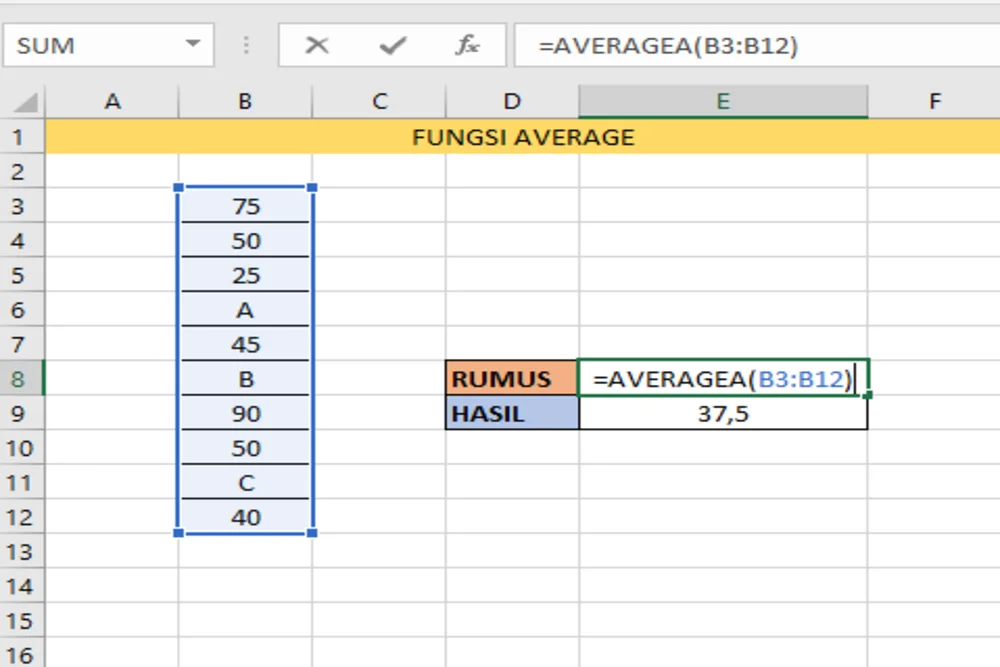
Task: Open Insert Function fx dialog
Action: click(x=467, y=45)
